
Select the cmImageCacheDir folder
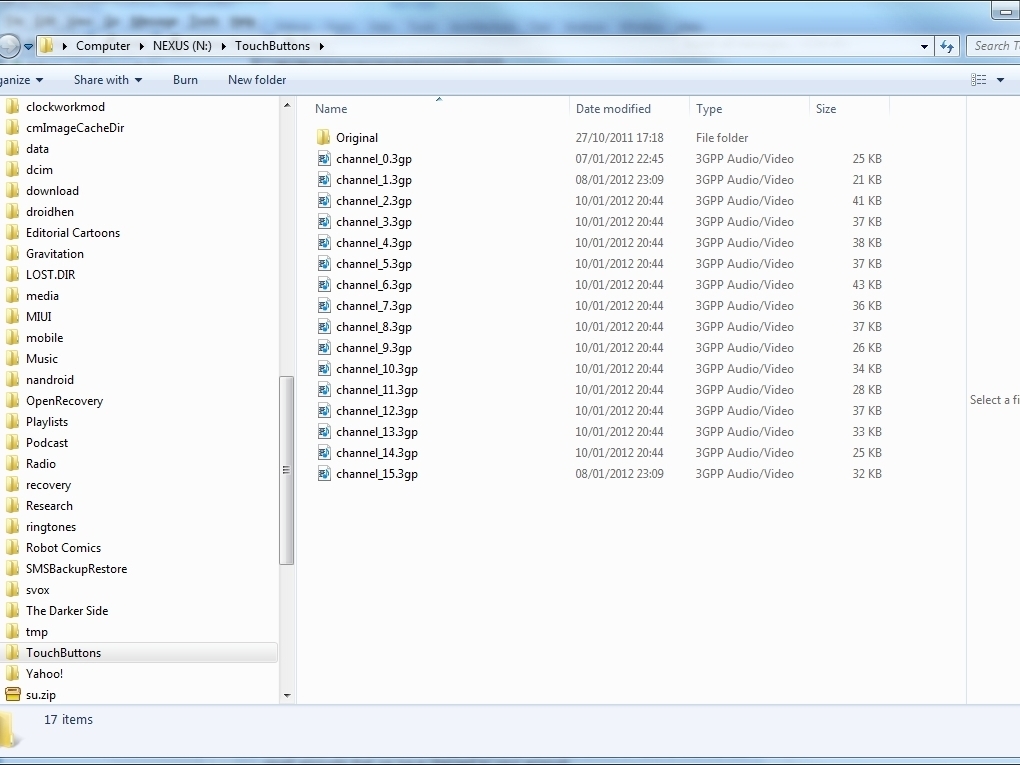click(x=75, y=128)
